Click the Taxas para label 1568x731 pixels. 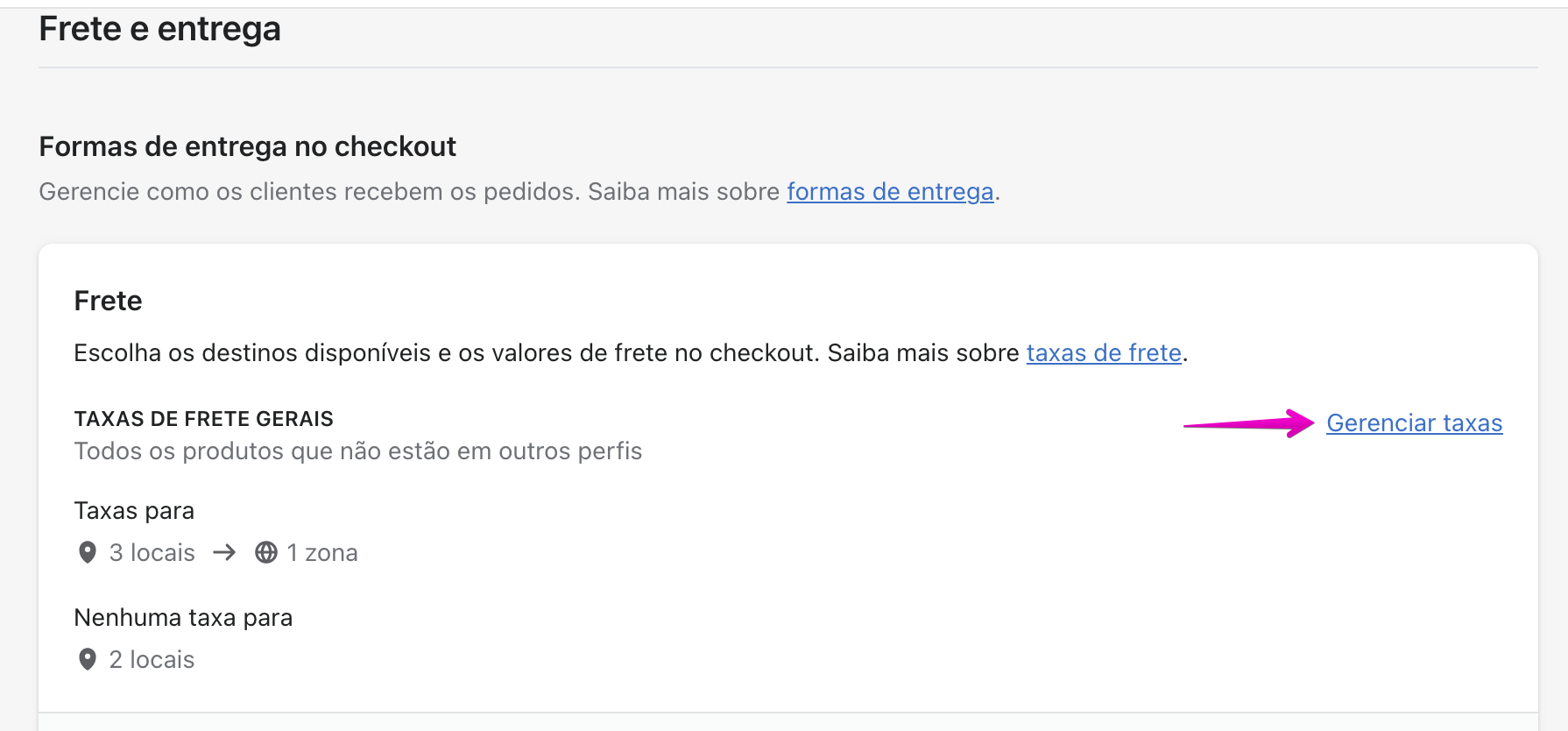[x=134, y=511]
